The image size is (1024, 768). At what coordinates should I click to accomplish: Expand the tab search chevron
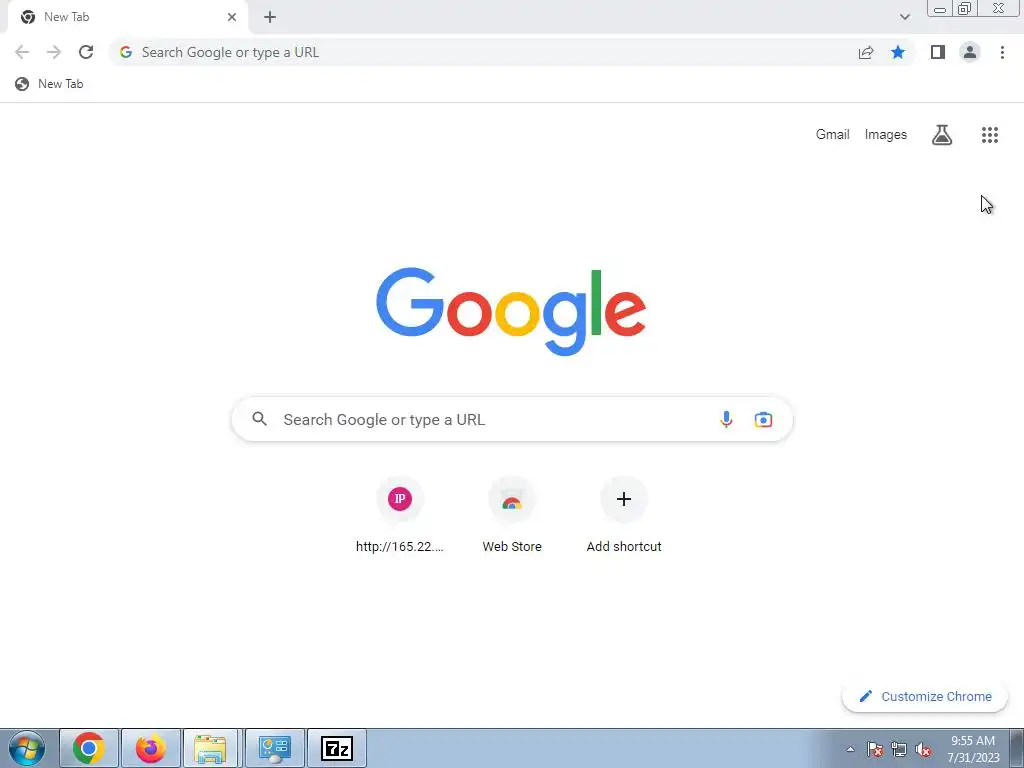pos(904,17)
